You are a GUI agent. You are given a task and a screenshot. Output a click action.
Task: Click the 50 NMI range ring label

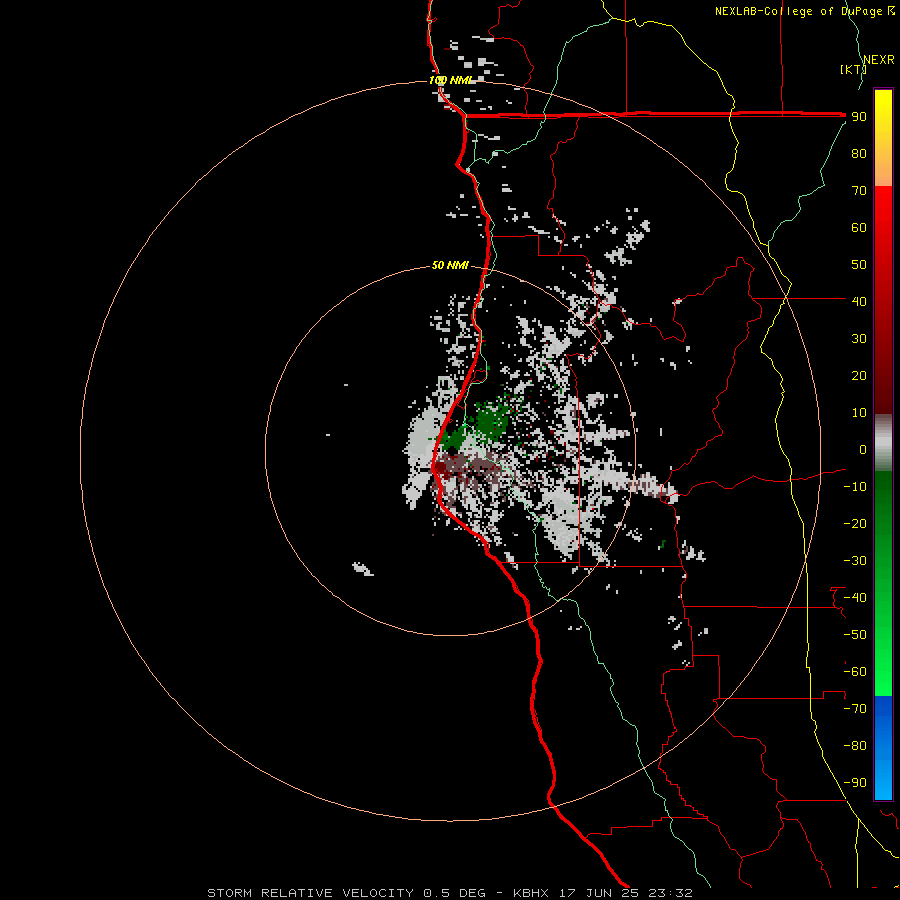[x=450, y=265]
